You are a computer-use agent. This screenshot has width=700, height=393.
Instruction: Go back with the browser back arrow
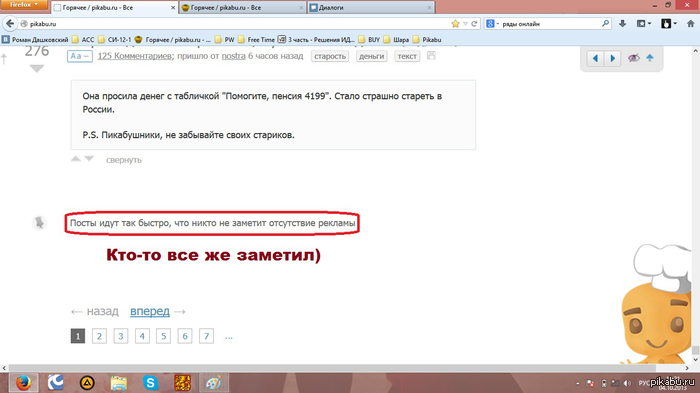point(10,24)
